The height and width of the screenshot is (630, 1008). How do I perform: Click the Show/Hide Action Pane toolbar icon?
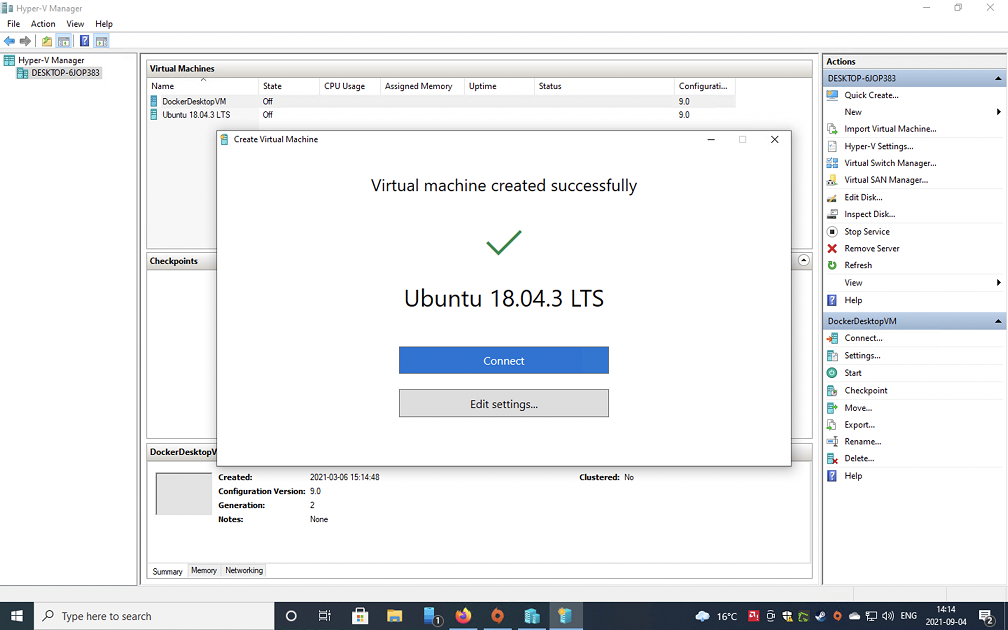pos(101,41)
